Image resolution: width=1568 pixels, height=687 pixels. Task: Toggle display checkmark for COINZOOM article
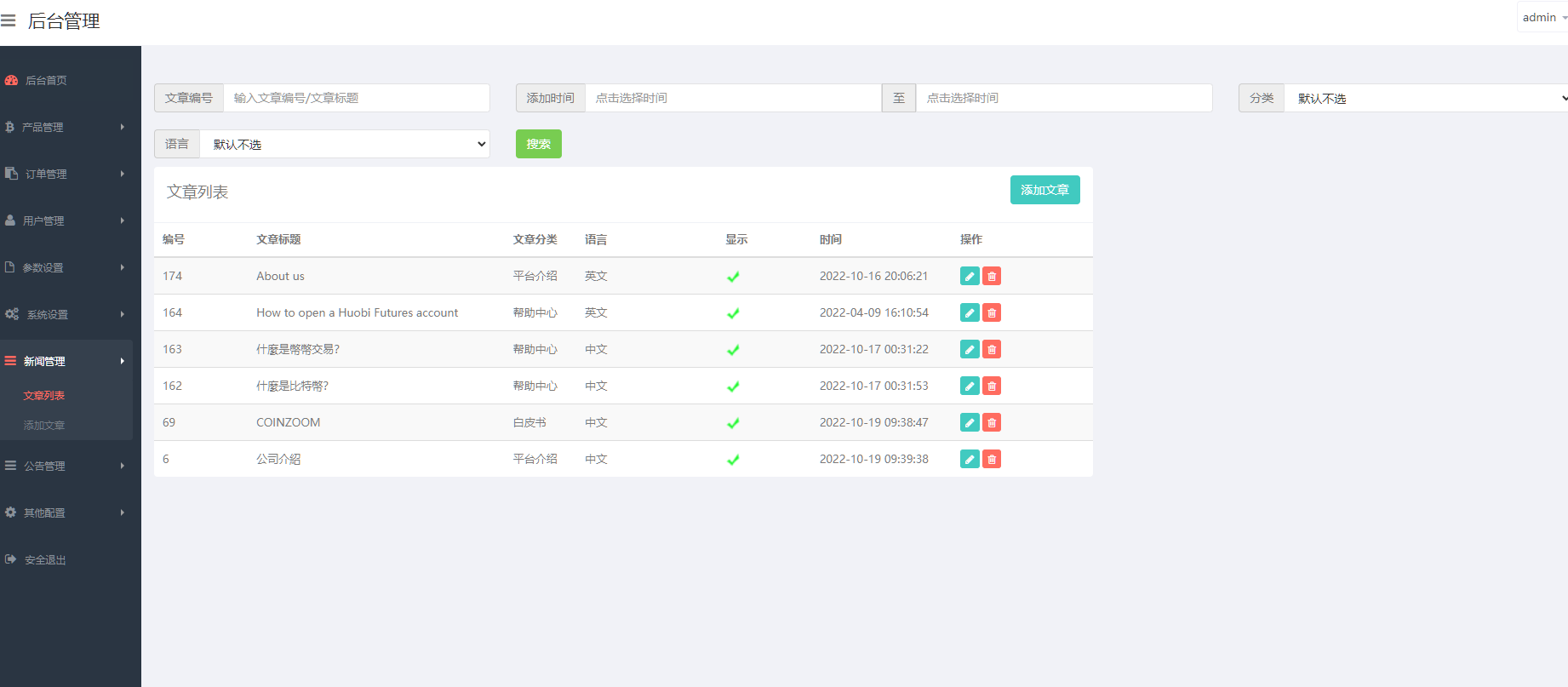pos(733,423)
